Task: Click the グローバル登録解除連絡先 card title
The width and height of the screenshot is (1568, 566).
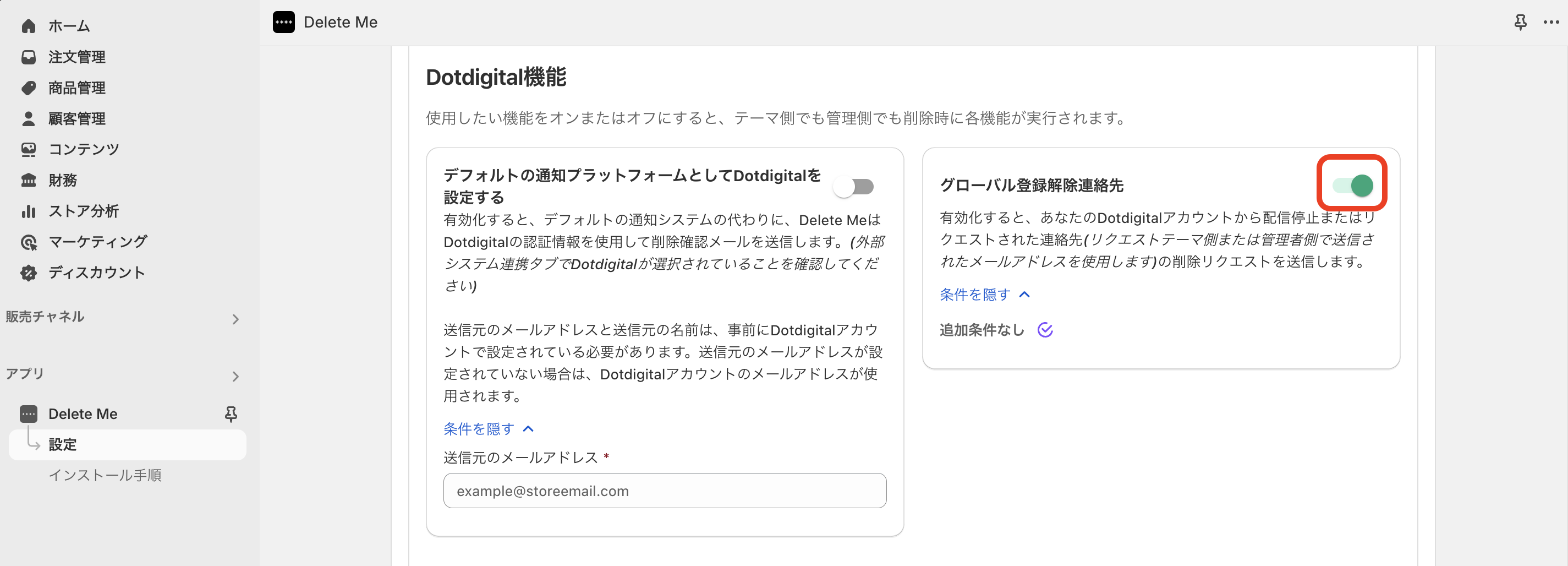Action: [x=1031, y=185]
